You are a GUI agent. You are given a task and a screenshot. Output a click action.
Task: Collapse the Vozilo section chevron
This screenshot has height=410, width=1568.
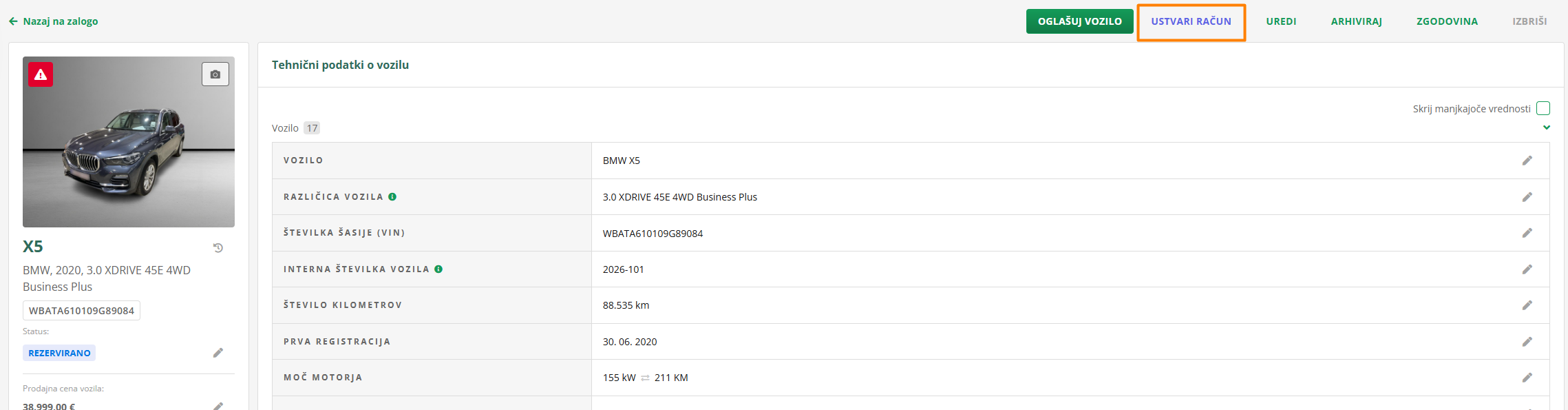pyautogui.click(x=1547, y=127)
